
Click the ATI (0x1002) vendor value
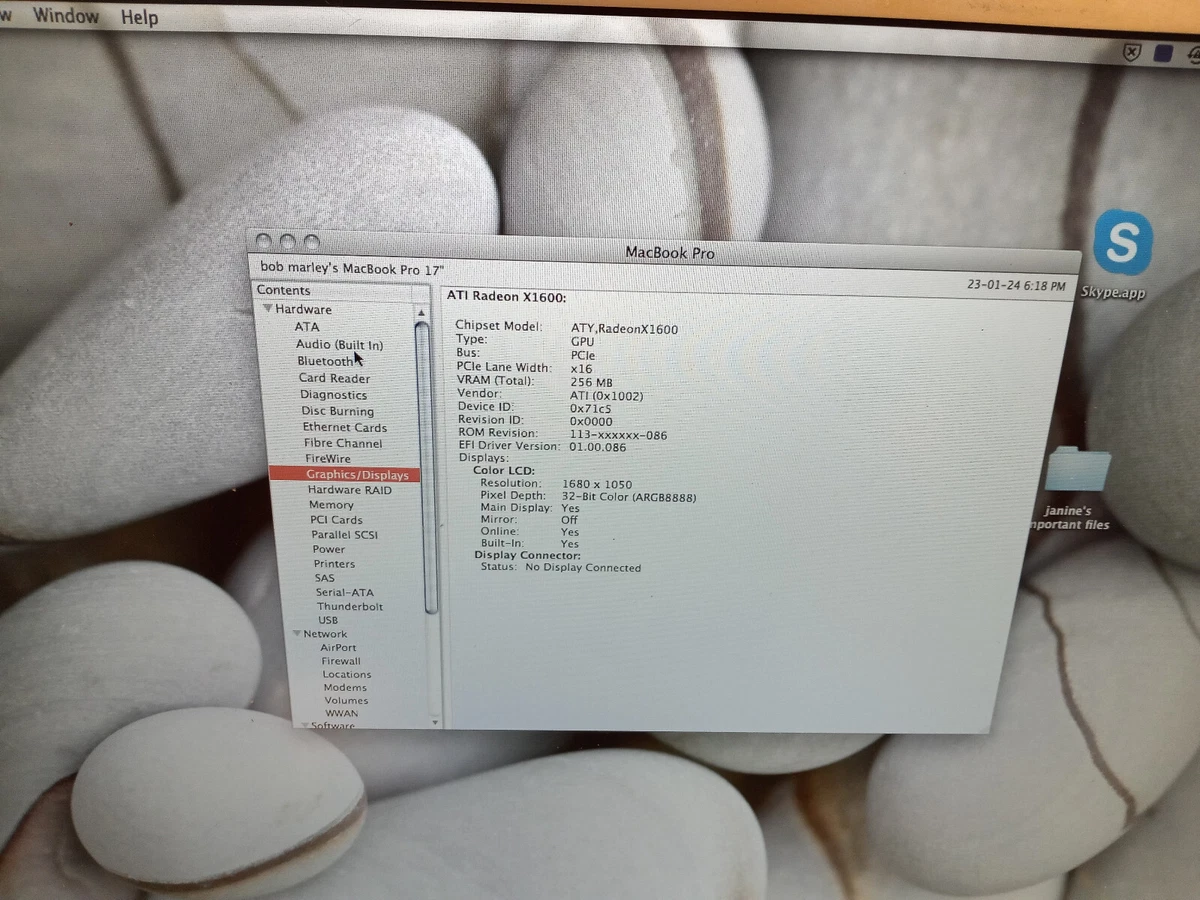[607, 396]
